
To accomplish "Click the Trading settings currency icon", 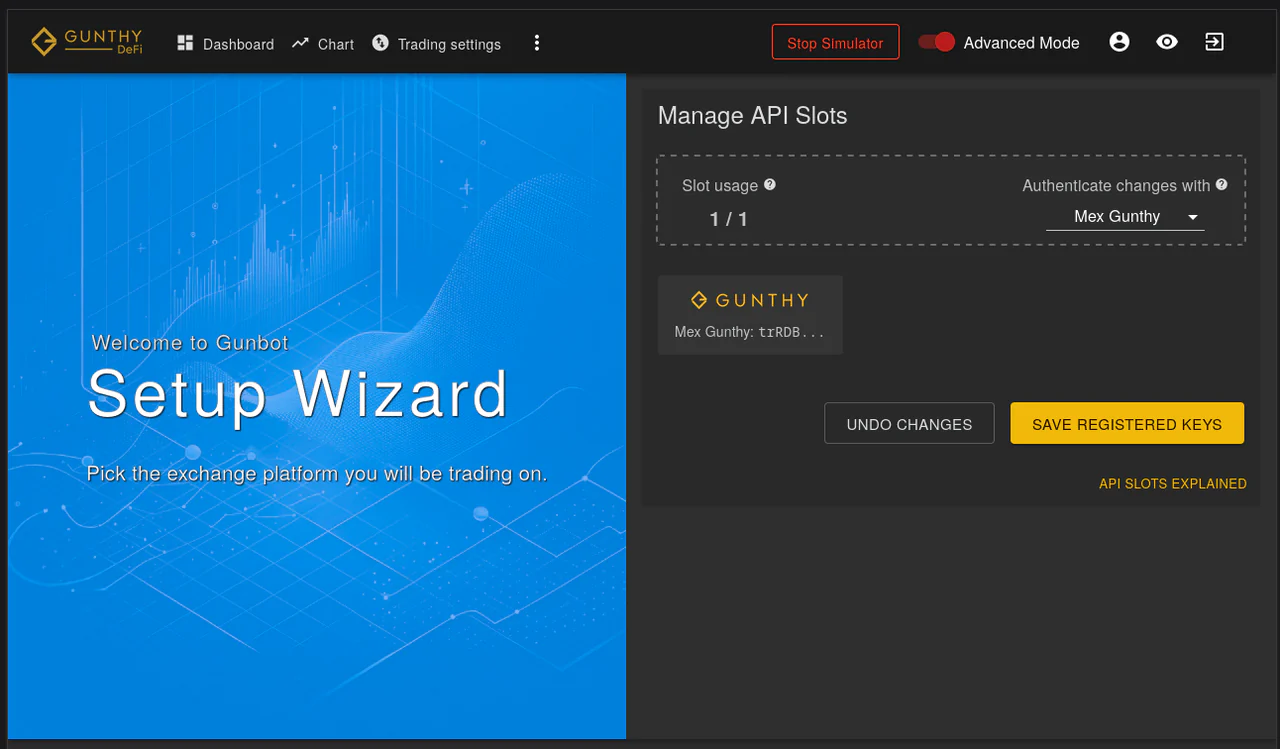I will [x=380, y=43].
